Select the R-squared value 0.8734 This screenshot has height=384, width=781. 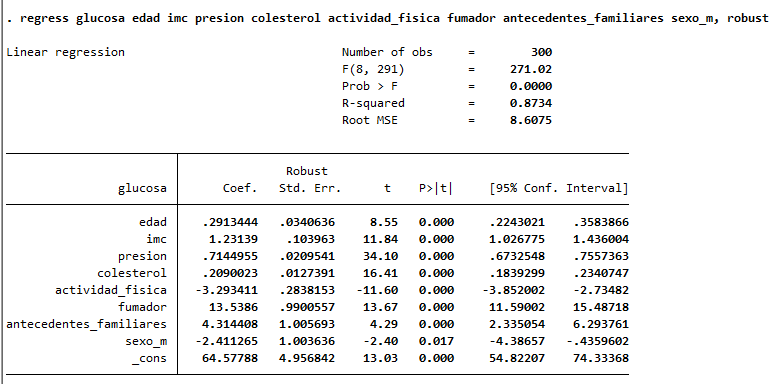coord(531,104)
